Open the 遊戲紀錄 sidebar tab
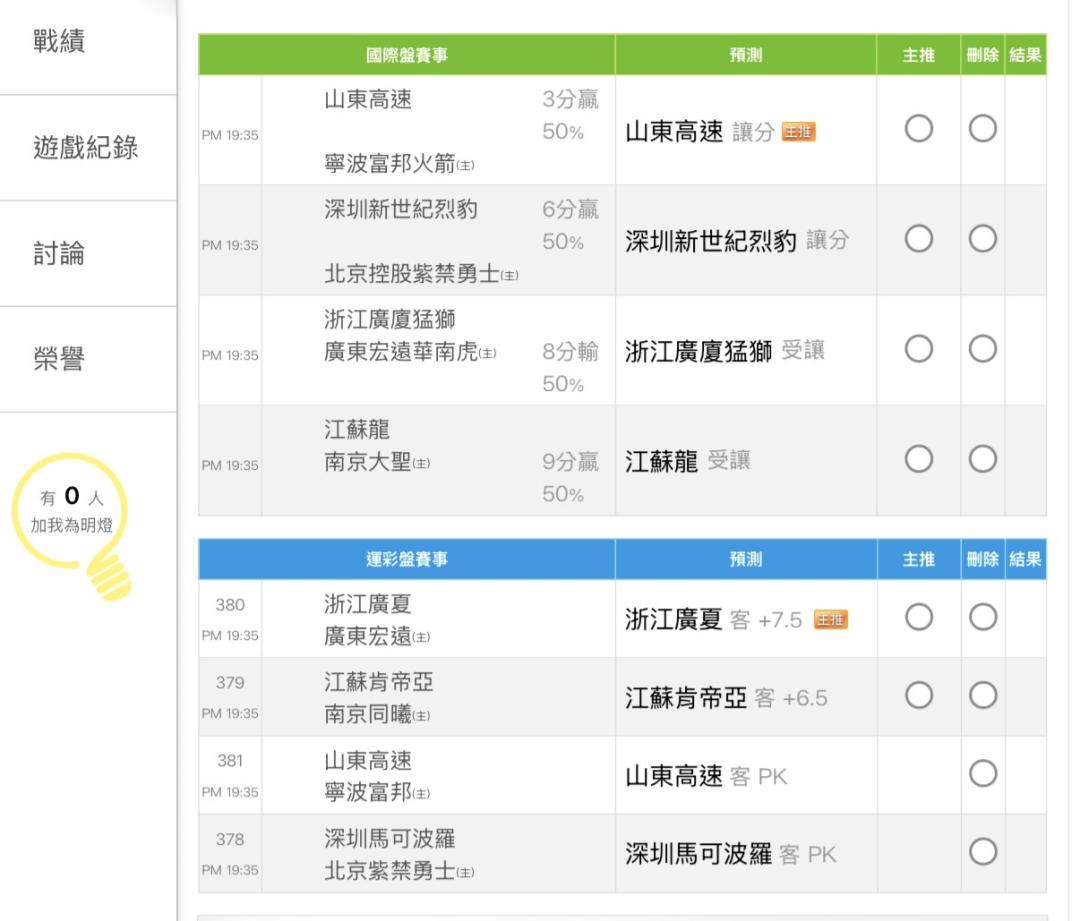Image resolution: width=1080 pixels, height=921 pixels. point(87,148)
